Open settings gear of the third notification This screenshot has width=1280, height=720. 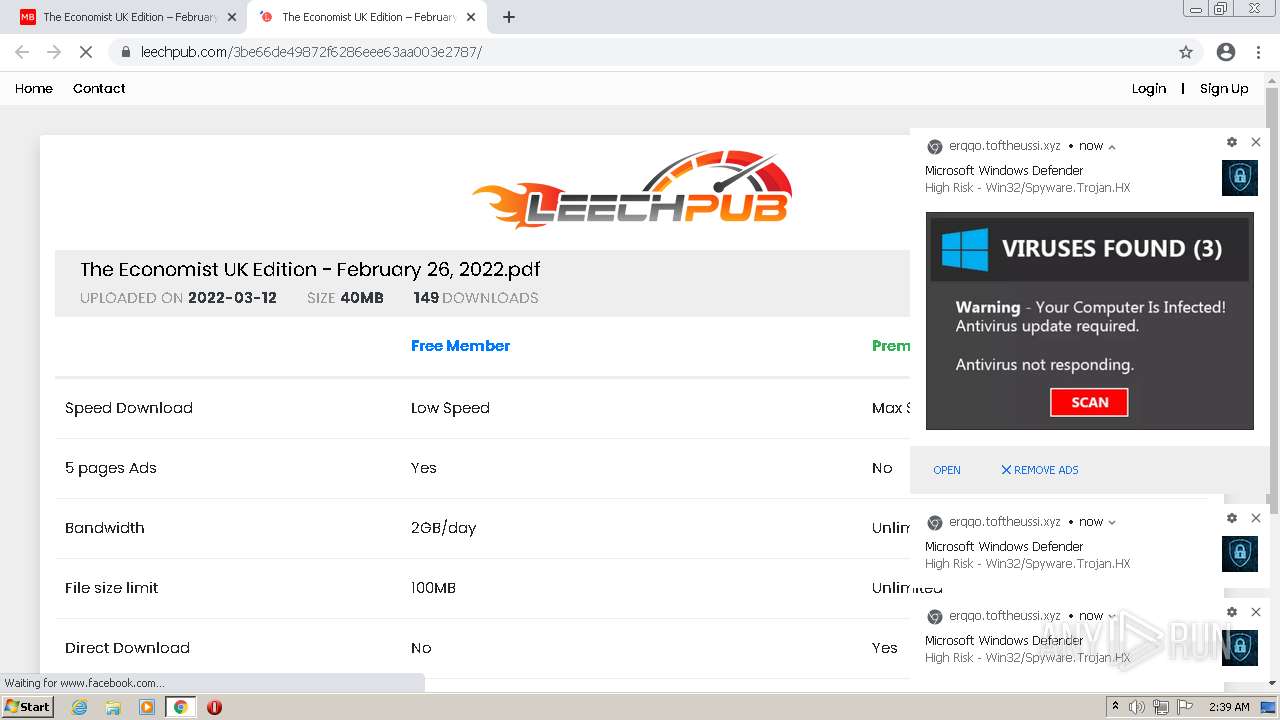click(x=1232, y=612)
